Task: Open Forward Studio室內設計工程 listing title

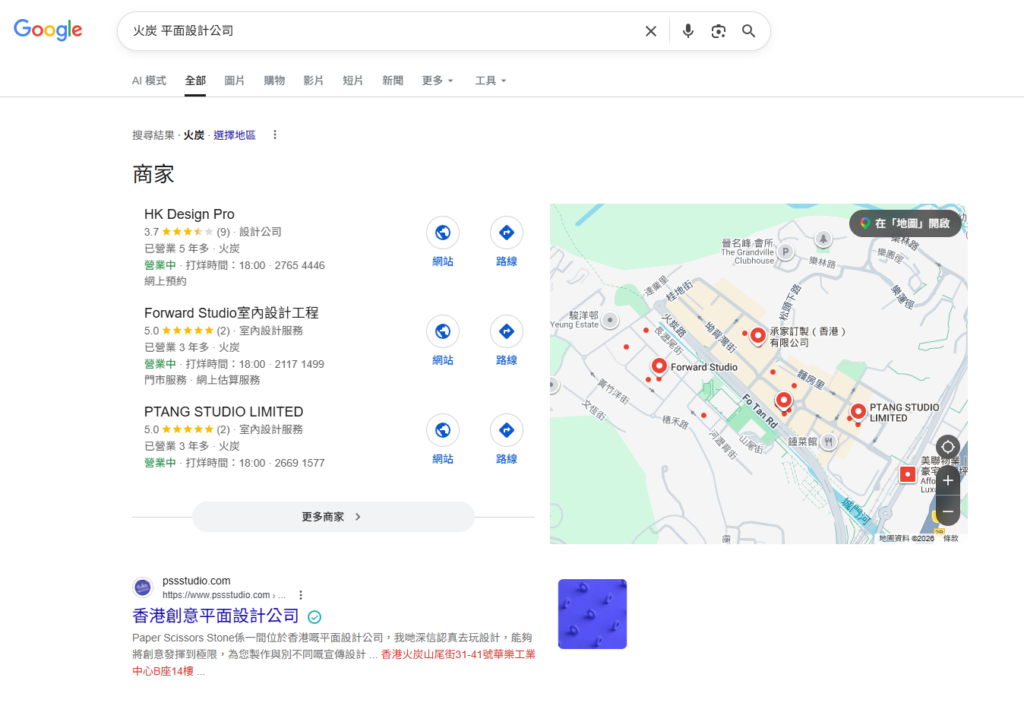Action: coord(231,313)
